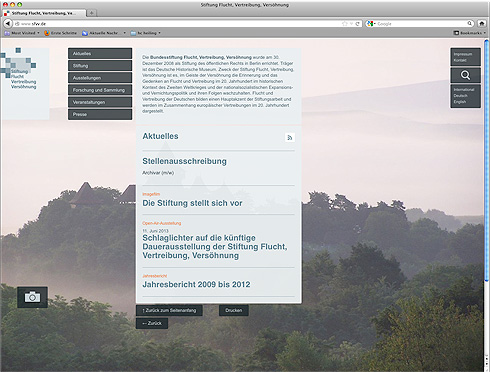Screen dimensions: 490x372
Task: Open the Bookmarks dropdown on the right
Action: click(x=469, y=33)
